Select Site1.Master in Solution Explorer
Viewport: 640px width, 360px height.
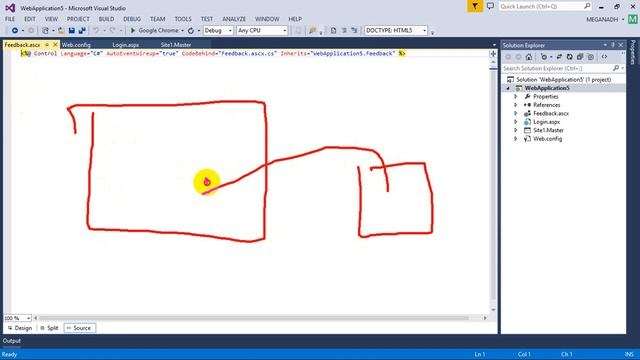[x=548, y=130]
